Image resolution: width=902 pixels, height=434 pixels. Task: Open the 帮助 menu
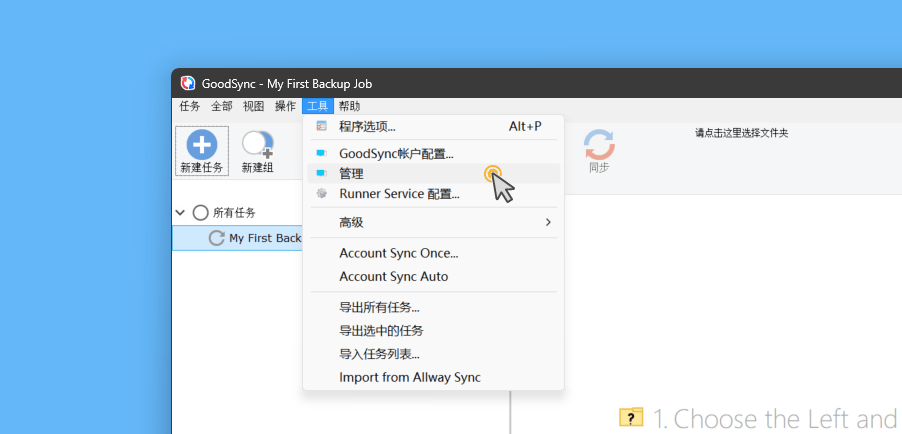point(349,106)
